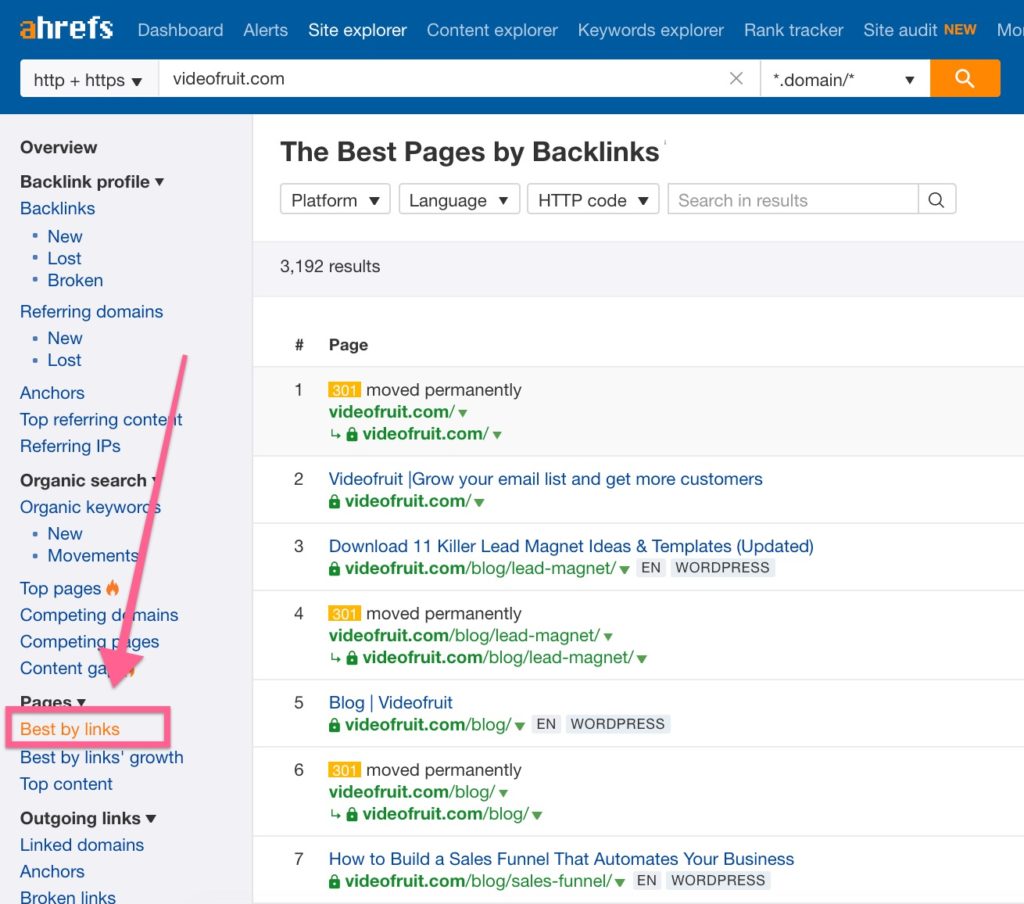
Task: Open Blog | Videofruit page title
Action: click(390, 703)
